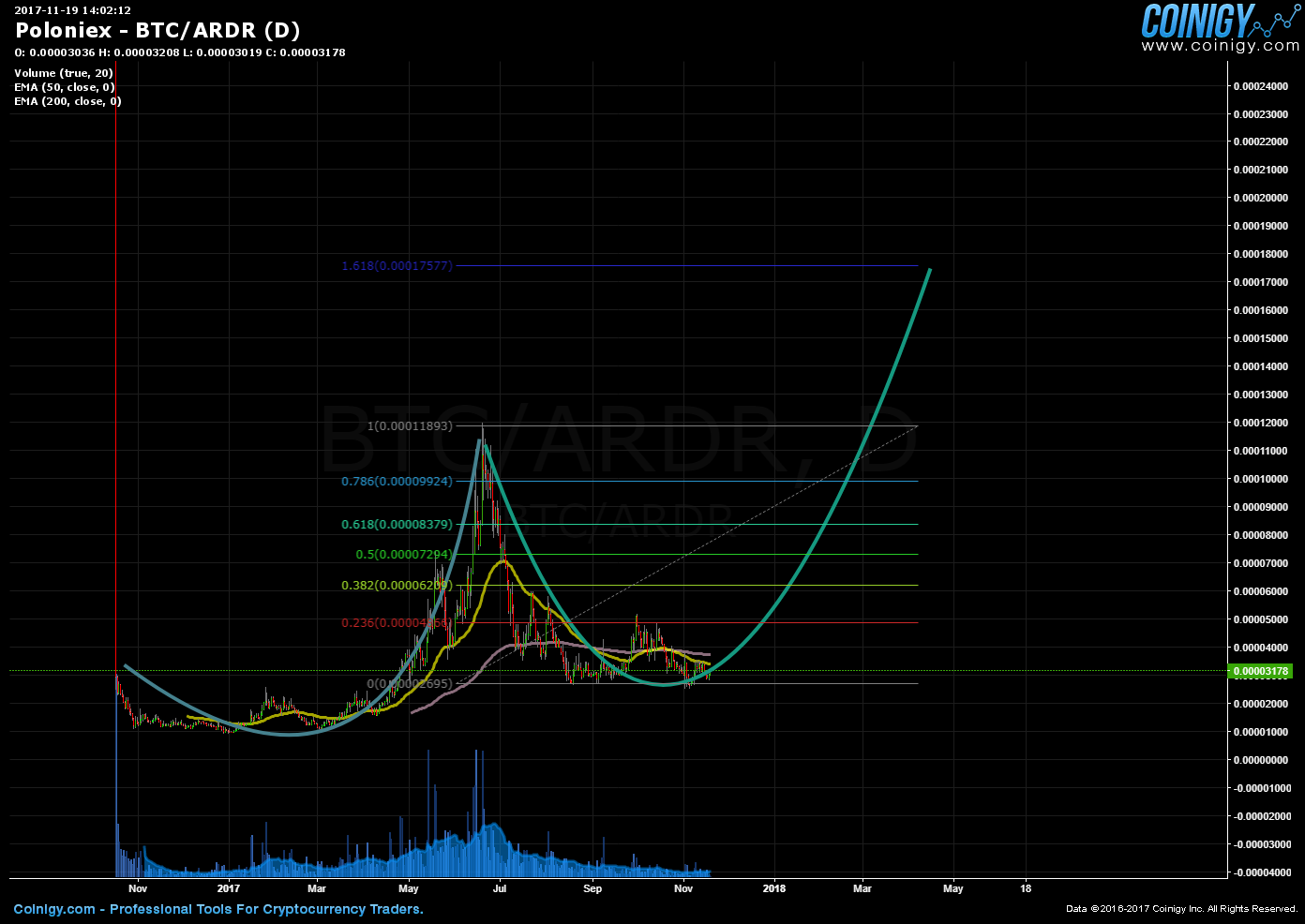Click the 1(0.00011893) Fibonacci level label
This screenshot has width=1305, height=924.
point(410,425)
